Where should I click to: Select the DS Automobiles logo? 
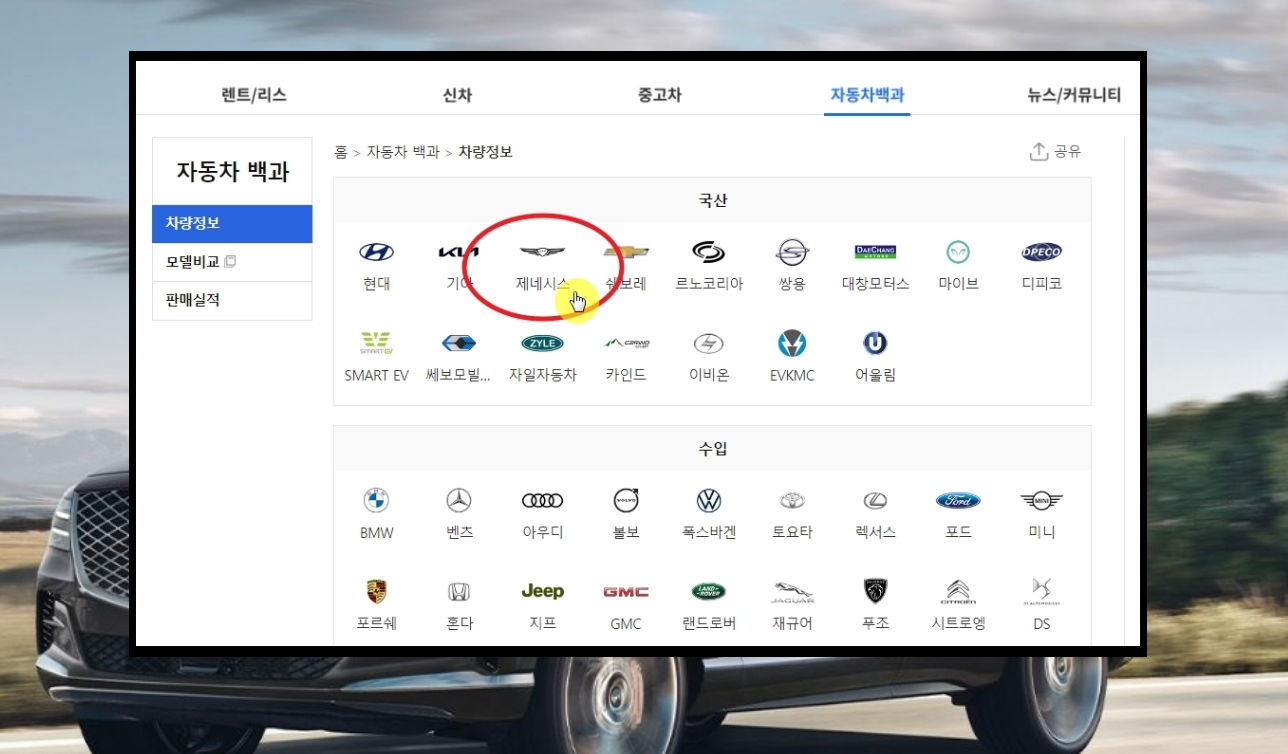1041,591
